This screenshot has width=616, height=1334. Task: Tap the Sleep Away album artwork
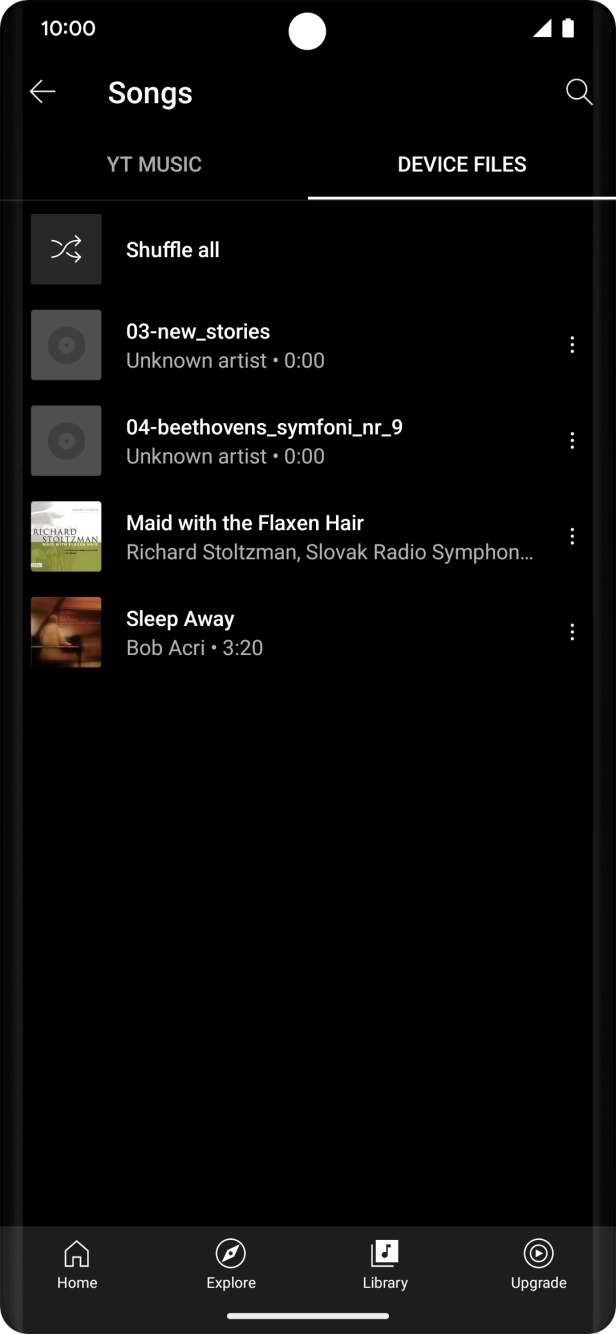pyautogui.click(x=66, y=632)
